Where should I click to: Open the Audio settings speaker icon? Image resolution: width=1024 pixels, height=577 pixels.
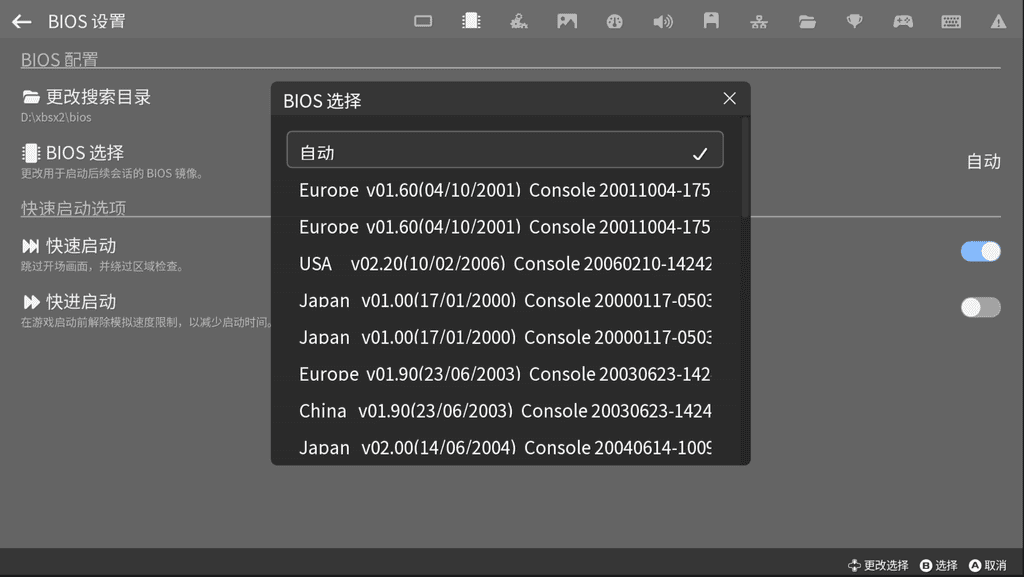tap(663, 22)
